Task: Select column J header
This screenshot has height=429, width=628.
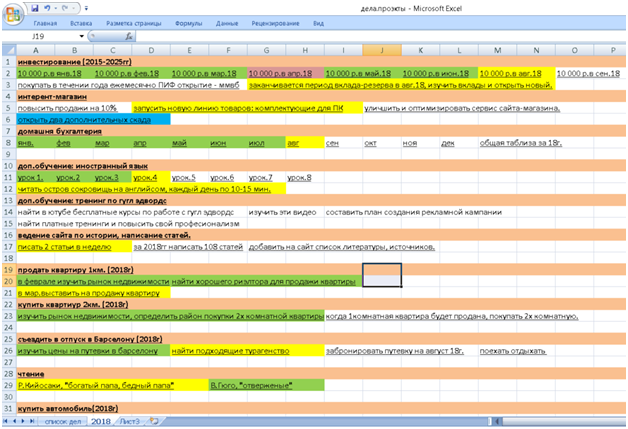Action: click(x=382, y=50)
